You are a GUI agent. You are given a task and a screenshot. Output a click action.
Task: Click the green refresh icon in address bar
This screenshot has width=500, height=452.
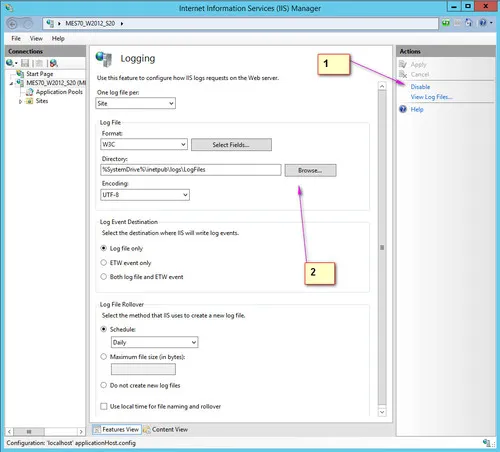point(446,23)
